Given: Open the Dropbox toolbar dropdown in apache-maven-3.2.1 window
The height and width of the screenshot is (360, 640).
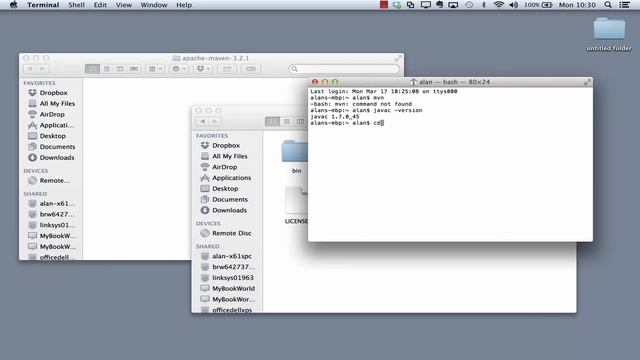Looking at the screenshot, I should coord(203,69).
